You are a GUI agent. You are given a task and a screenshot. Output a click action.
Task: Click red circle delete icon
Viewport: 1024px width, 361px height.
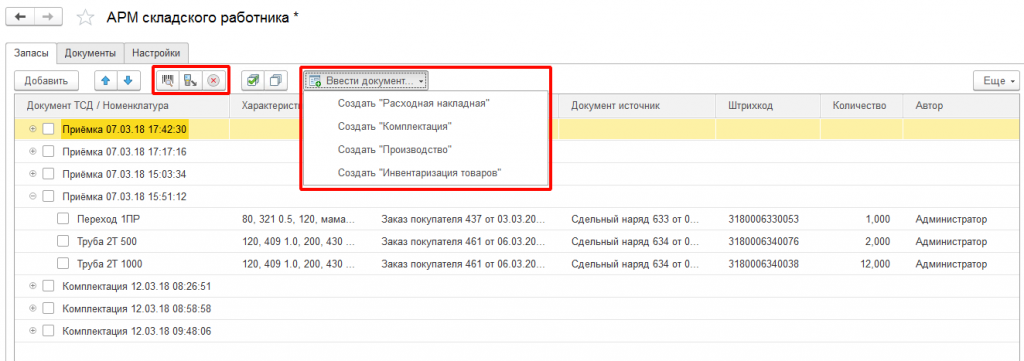coord(213,80)
